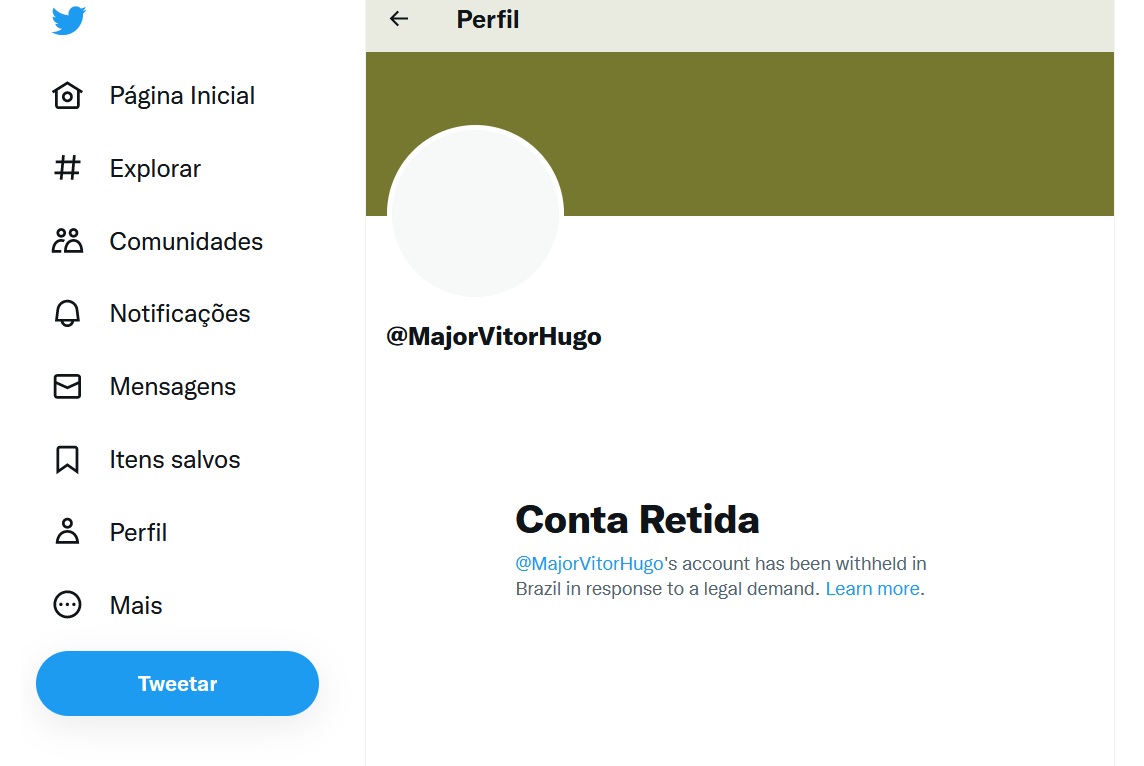The image size is (1144, 766).
Task: Open Explorar via the hashtag icon
Action: [x=67, y=168]
